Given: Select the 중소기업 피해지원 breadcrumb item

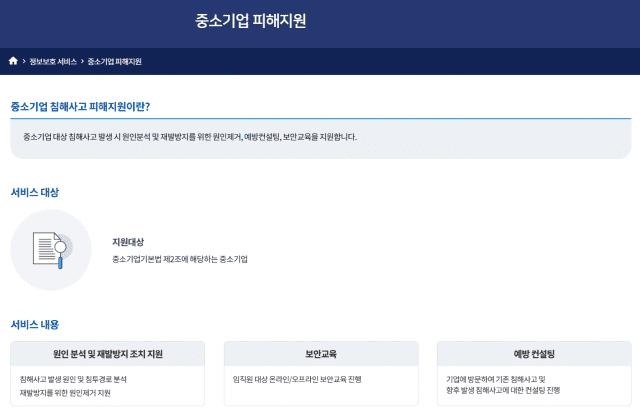Looking at the screenshot, I should click(114, 61).
